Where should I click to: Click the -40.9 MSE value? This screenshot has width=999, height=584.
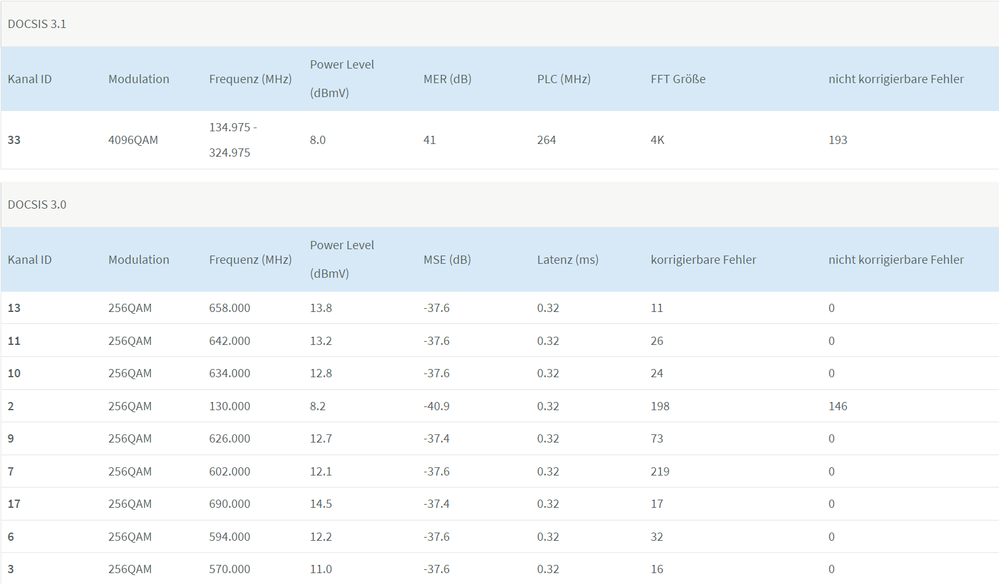437,406
